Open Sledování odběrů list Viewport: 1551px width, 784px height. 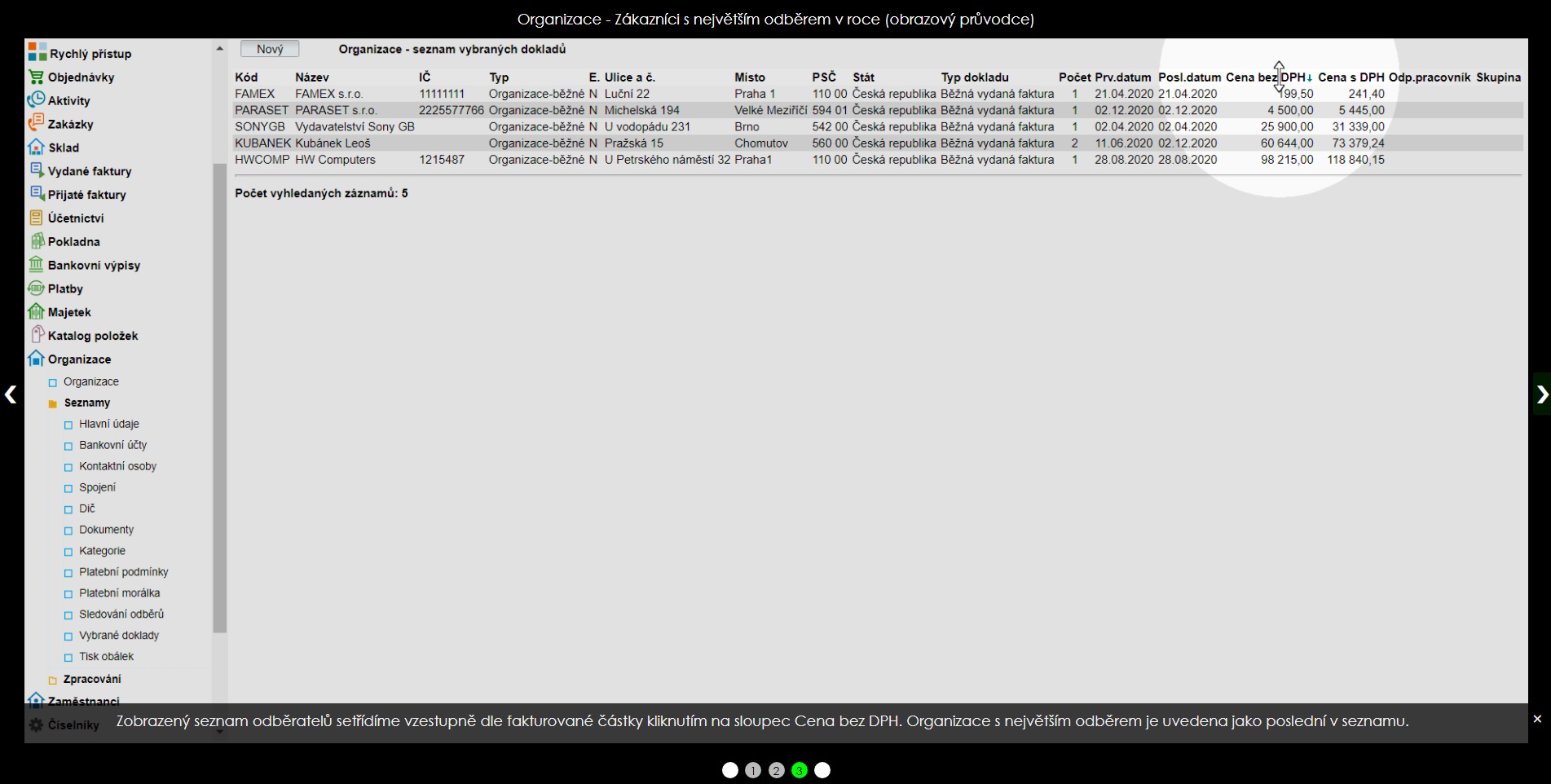point(121,614)
